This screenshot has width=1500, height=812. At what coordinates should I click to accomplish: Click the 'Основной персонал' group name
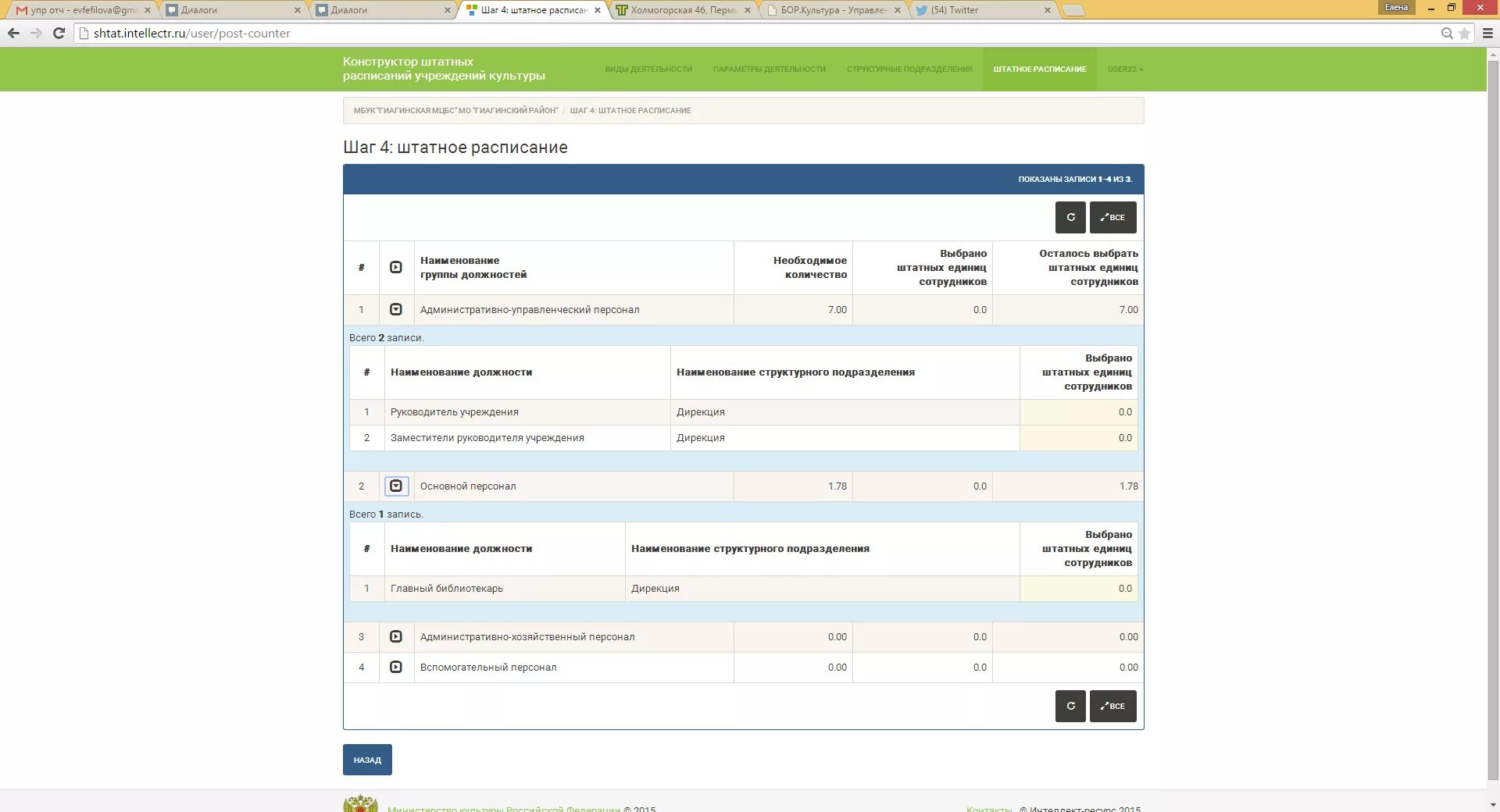coord(468,486)
